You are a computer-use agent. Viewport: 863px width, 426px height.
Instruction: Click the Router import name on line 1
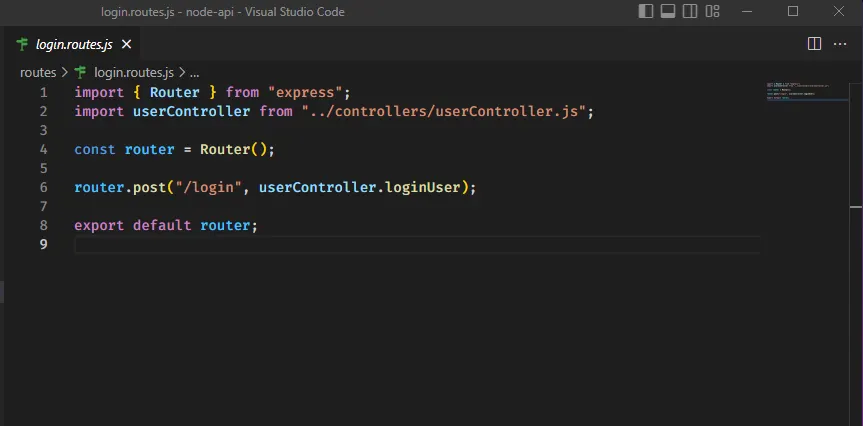174,92
